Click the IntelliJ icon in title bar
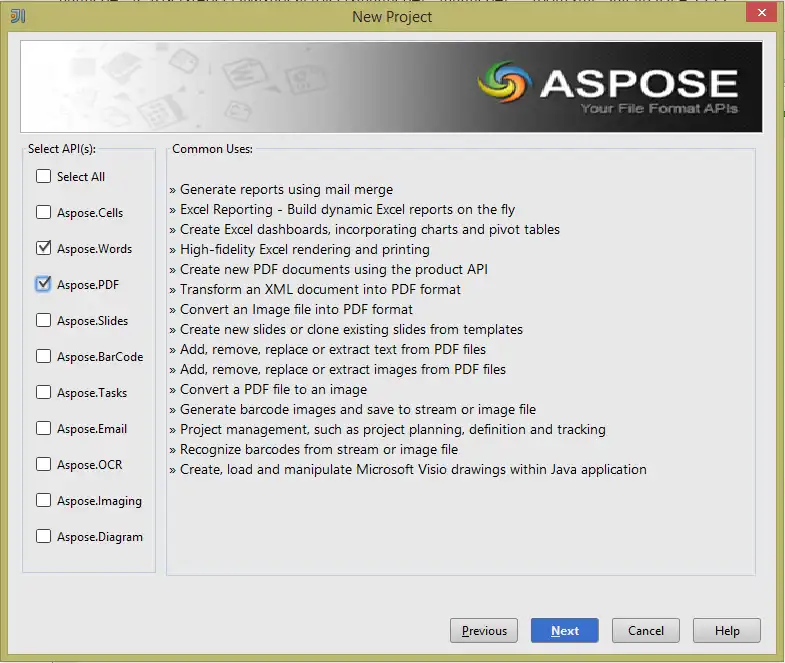The width and height of the screenshot is (785, 663). click(18, 16)
